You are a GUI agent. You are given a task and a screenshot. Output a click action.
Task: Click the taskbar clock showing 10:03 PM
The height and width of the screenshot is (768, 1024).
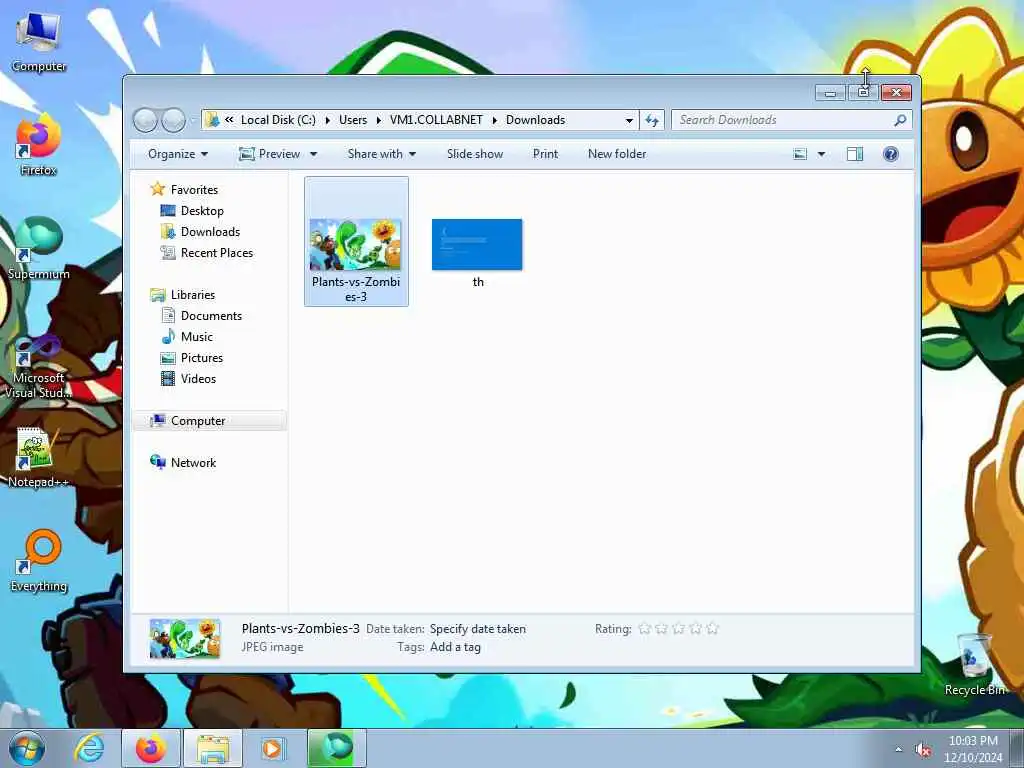[973, 748]
